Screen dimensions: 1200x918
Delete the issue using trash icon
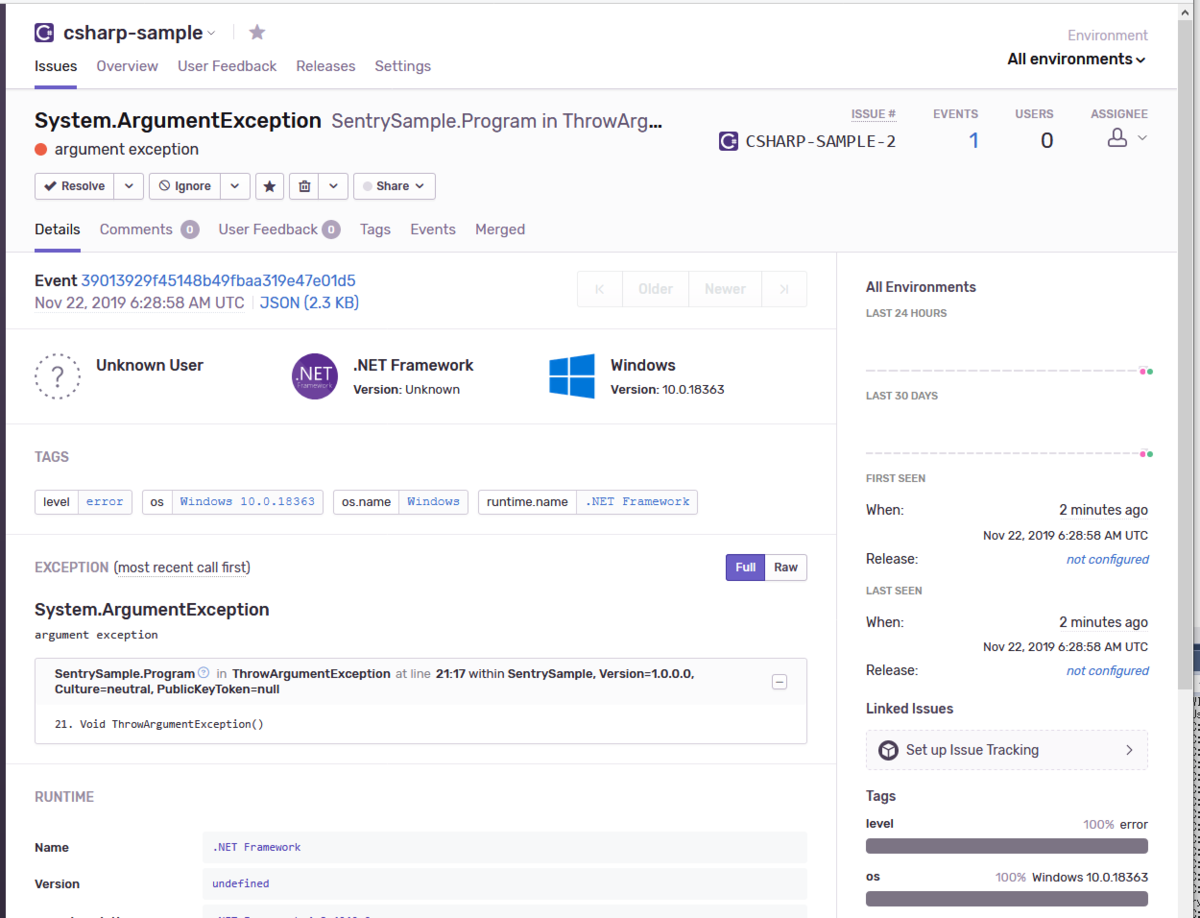[305, 186]
